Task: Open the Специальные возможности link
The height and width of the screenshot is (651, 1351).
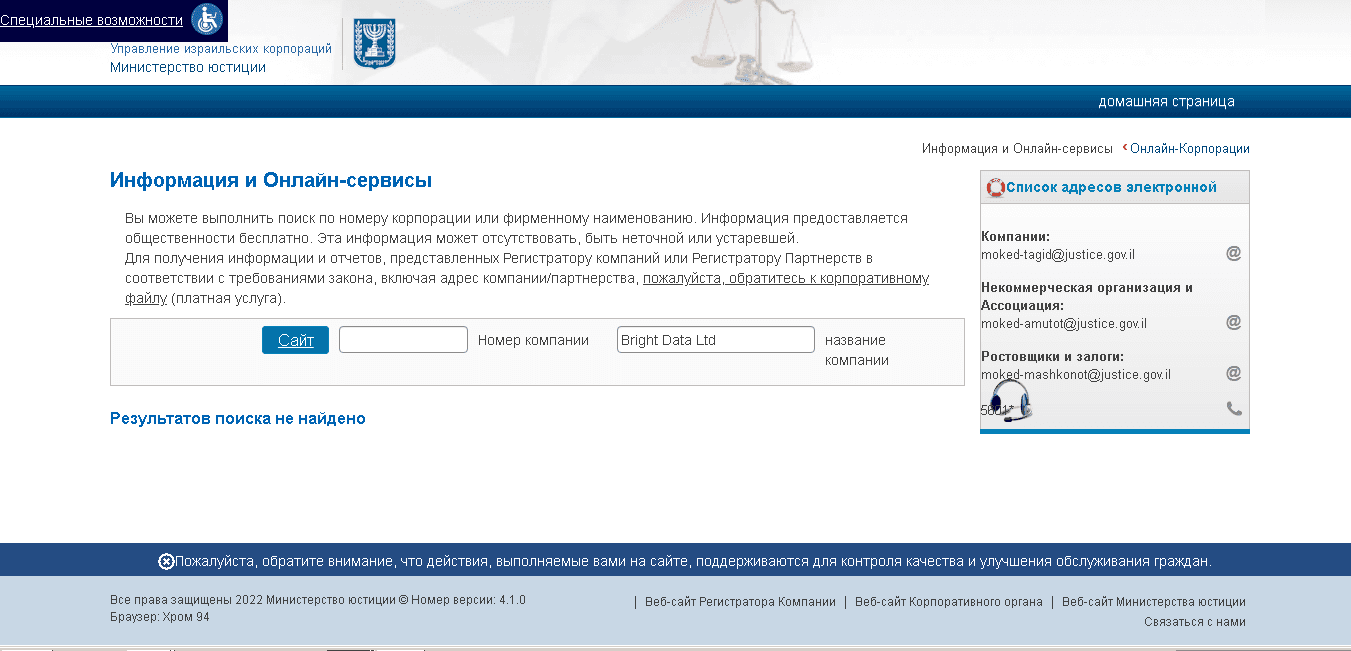Action: click(88, 20)
